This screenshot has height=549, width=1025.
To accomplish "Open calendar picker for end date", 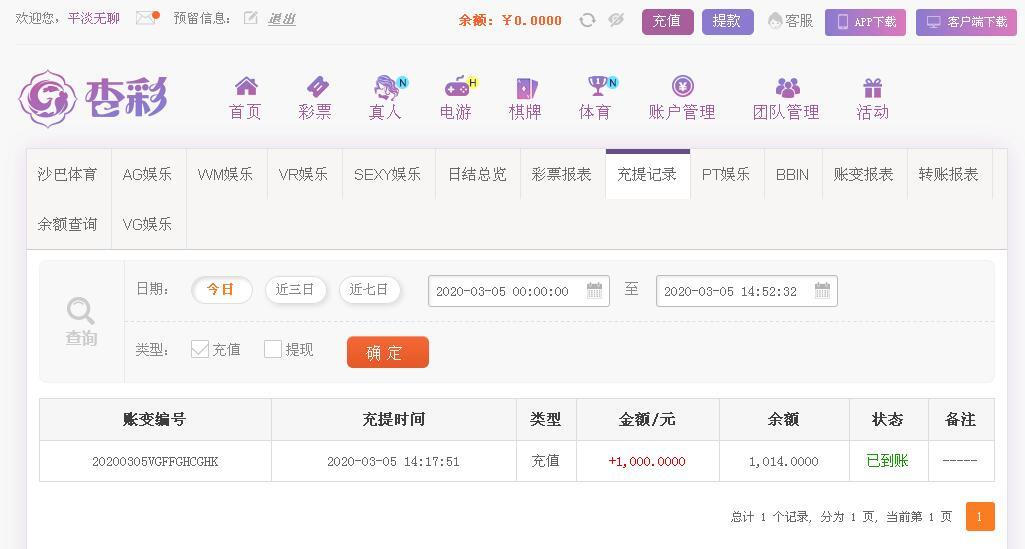I will pos(822,290).
